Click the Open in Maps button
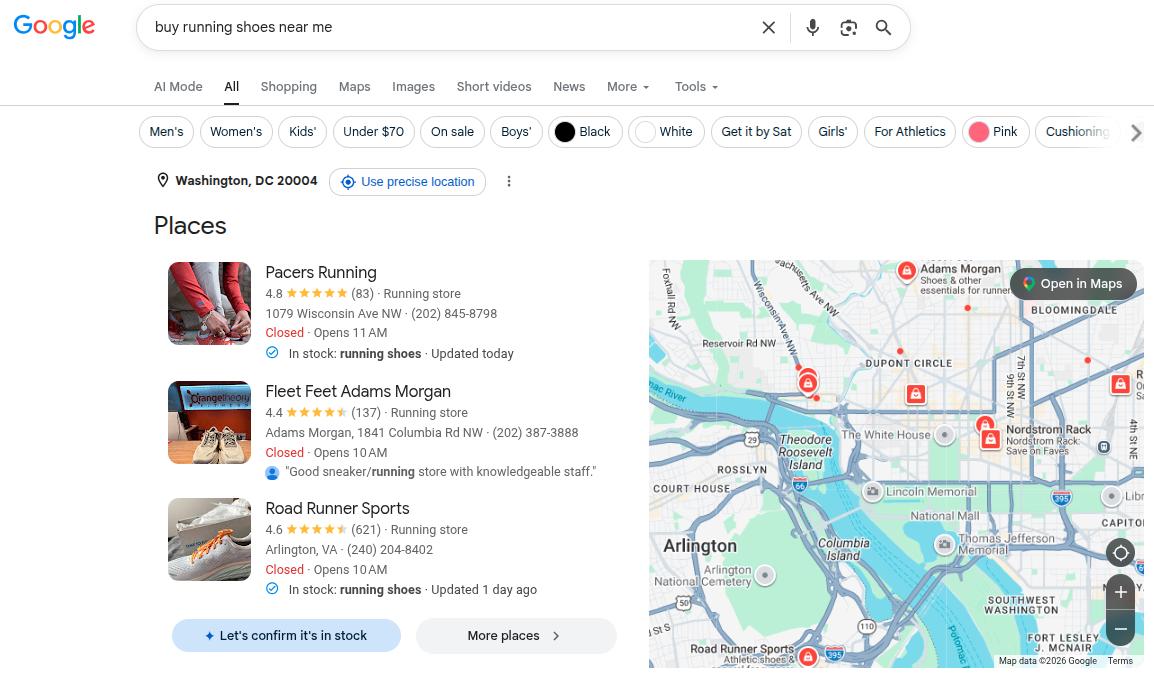The image size is (1154, 683). tap(1073, 283)
